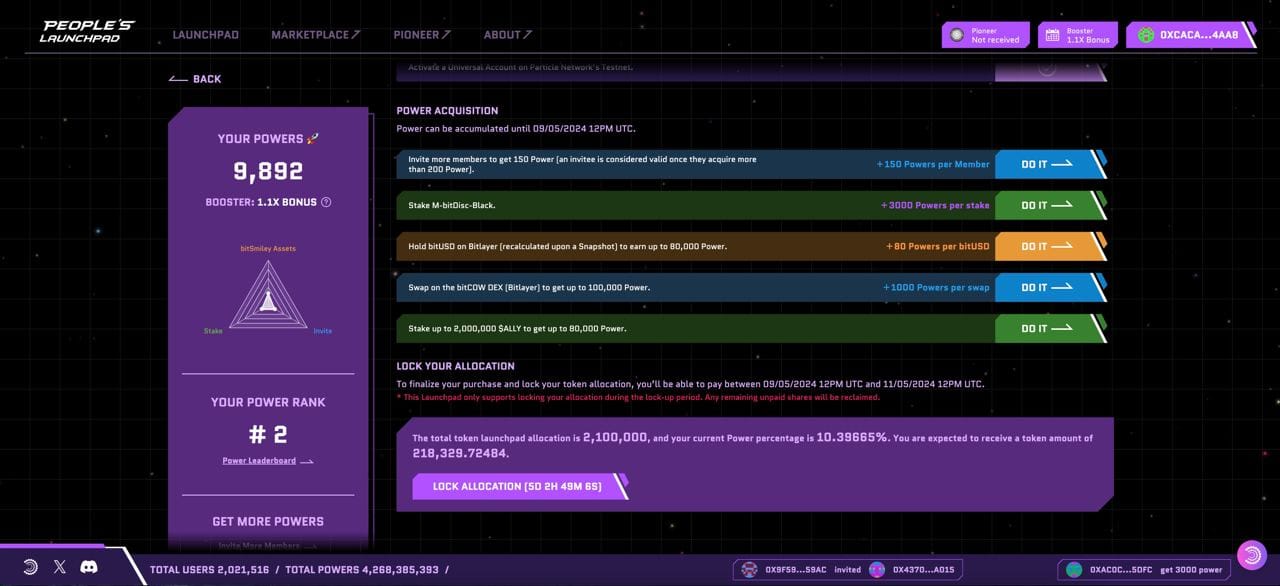Click the +150 Powers per Member text
Screen dimensions: 1280x586
click(x=933, y=164)
